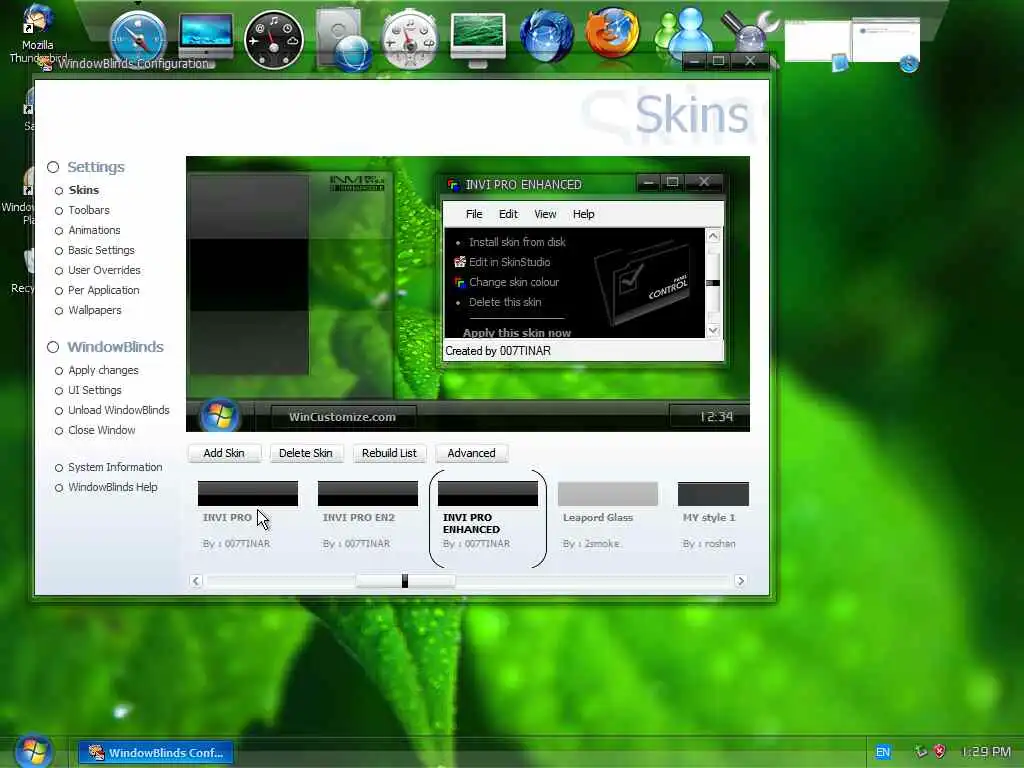
Task: Click Change skin colour icon in preview
Action: coord(460,282)
